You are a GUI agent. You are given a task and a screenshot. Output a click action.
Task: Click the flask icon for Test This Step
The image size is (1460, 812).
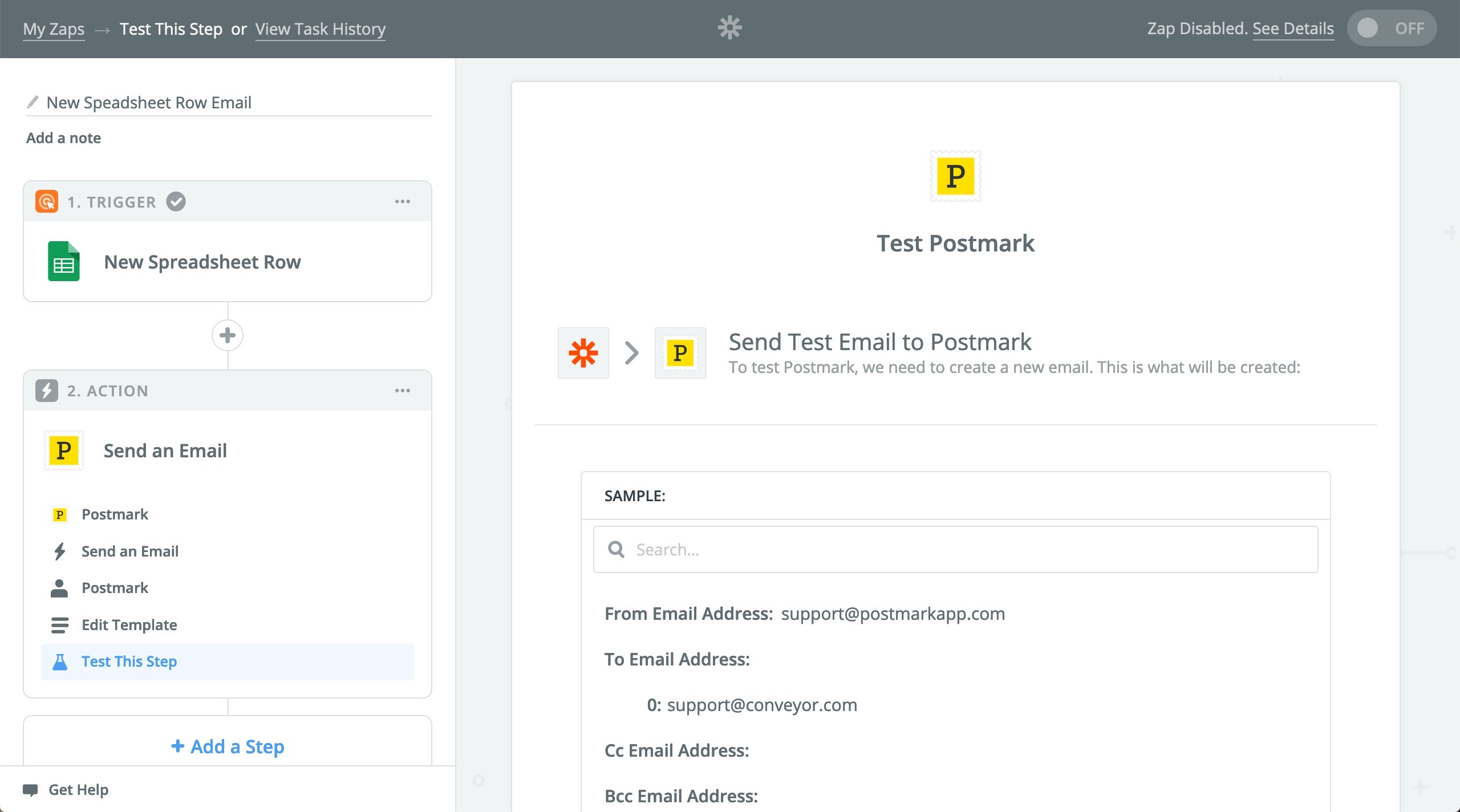pos(59,661)
